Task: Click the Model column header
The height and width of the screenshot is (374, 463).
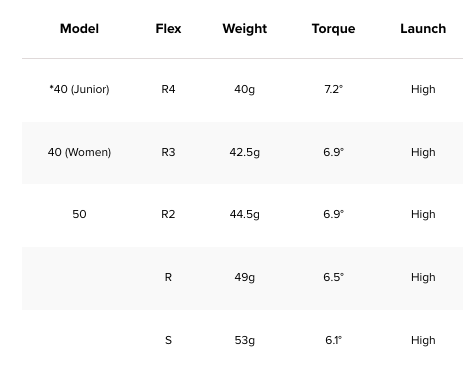Action: pos(79,29)
